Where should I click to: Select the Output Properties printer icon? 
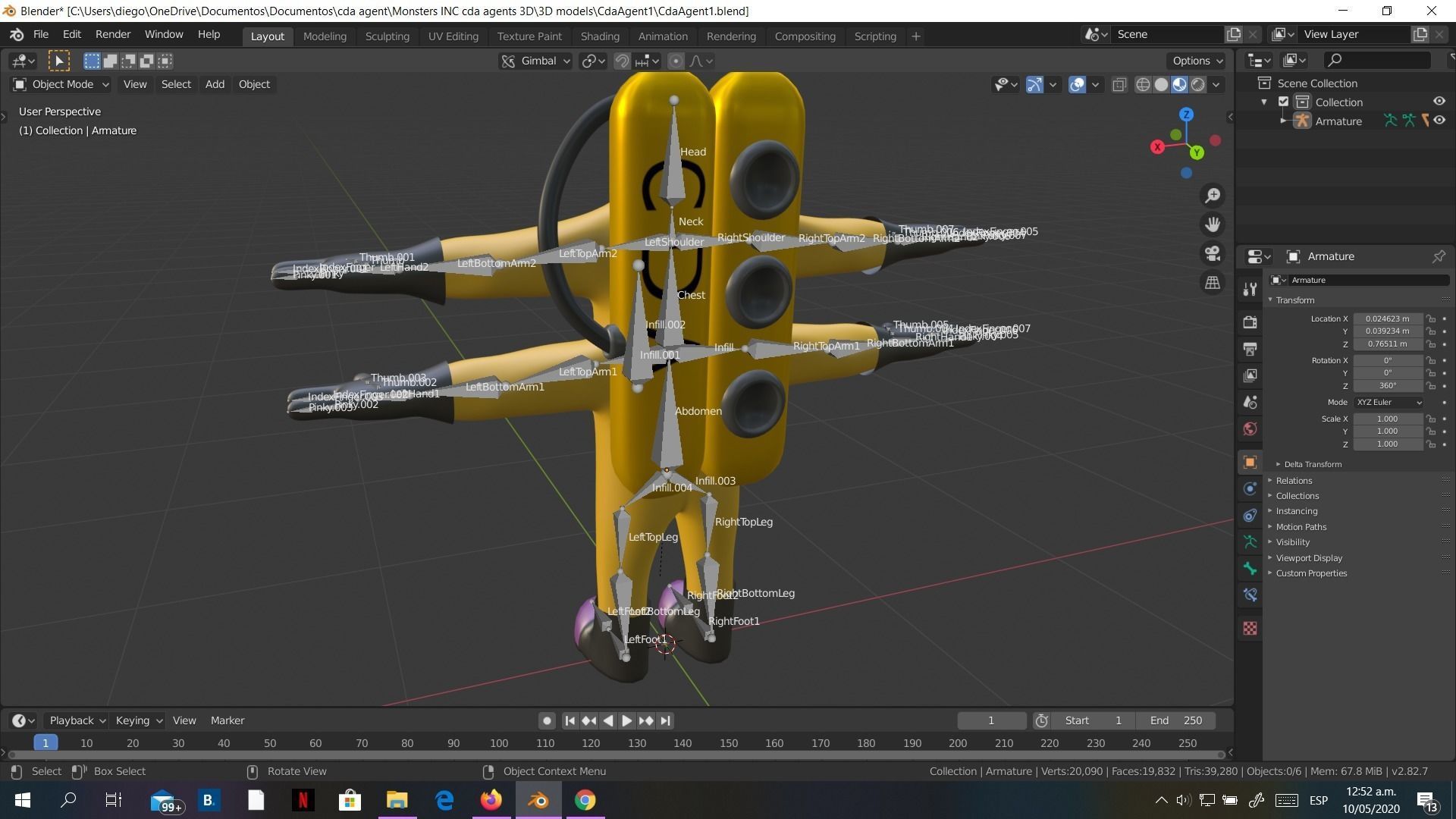pyautogui.click(x=1250, y=349)
